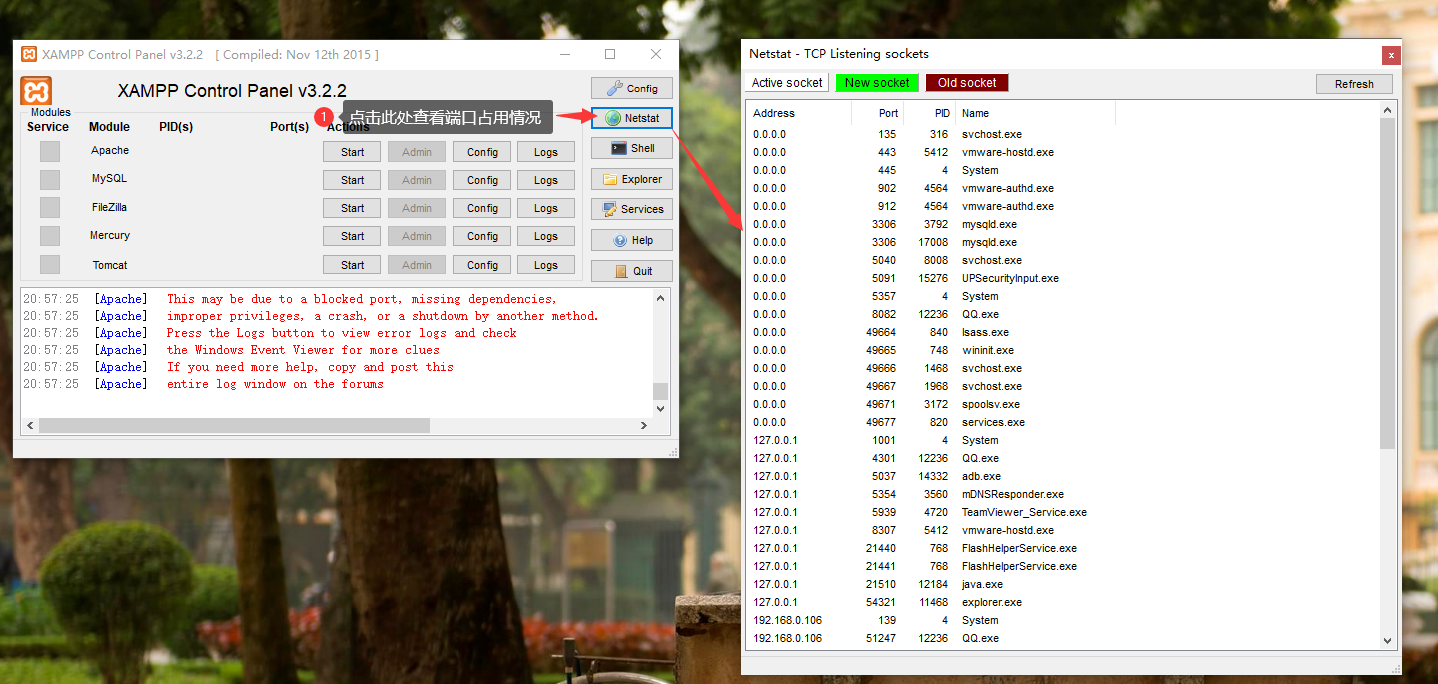Start the FileZilla module
Viewport: 1438px width, 684px height.
pyautogui.click(x=352, y=208)
